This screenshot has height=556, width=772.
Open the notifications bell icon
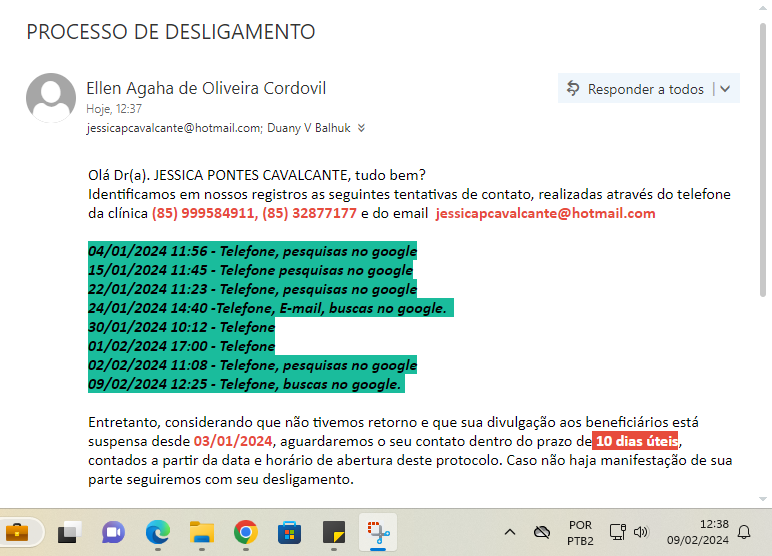click(x=744, y=532)
